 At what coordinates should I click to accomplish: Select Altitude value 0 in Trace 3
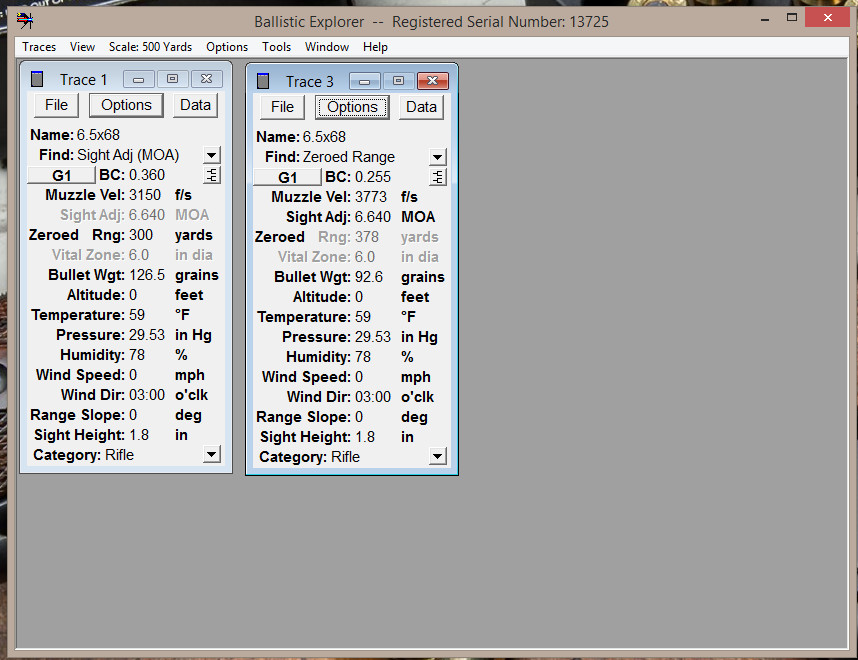coord(359,297)
